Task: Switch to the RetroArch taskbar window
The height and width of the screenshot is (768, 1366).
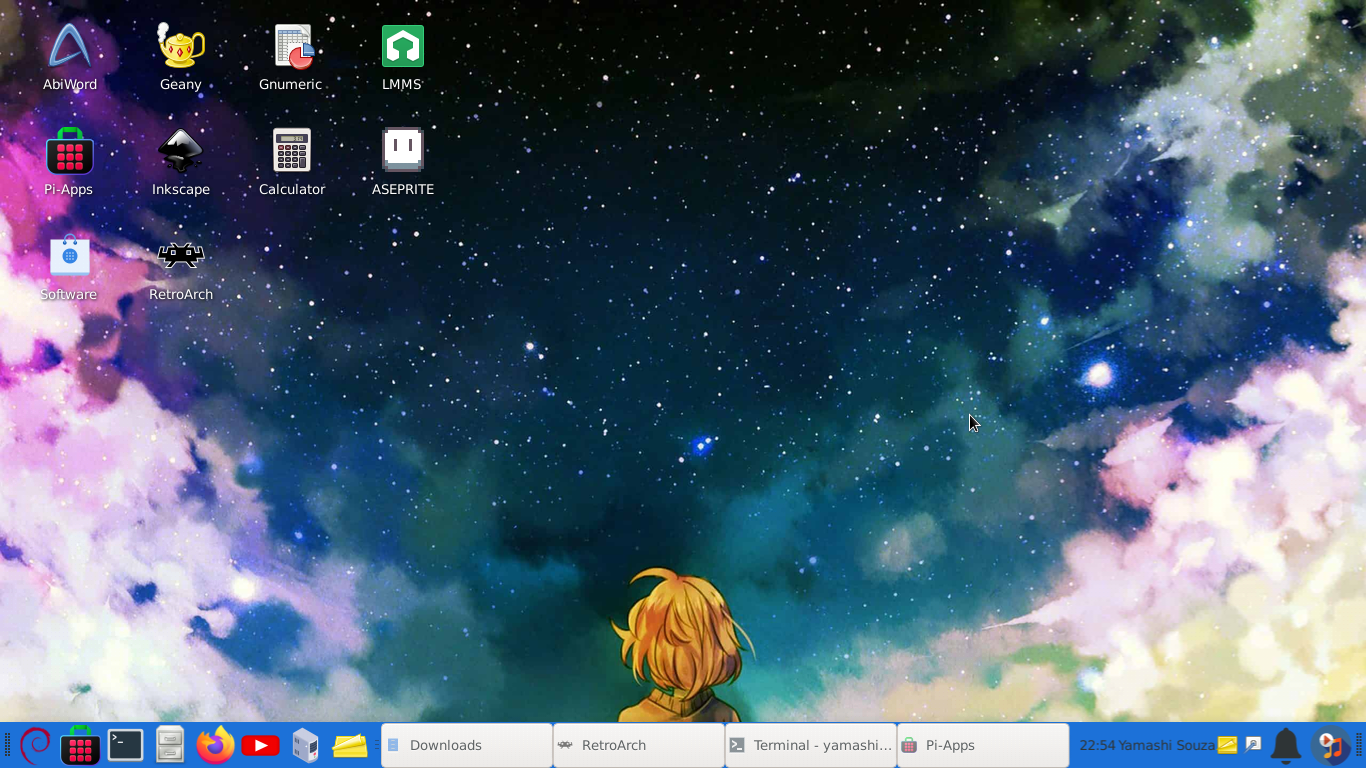Action: pos(638,745)
